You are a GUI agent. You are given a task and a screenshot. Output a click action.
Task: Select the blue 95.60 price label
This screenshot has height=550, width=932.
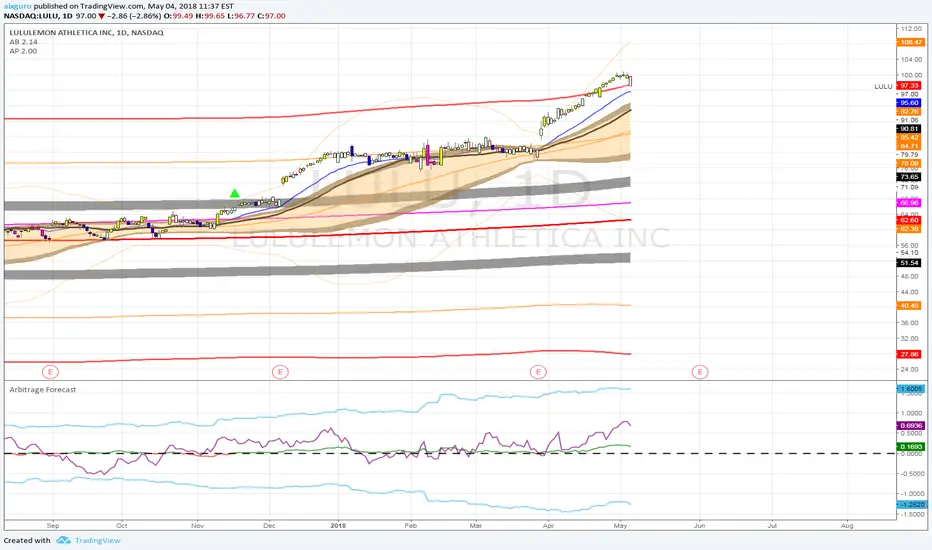[x=909, y=103]
